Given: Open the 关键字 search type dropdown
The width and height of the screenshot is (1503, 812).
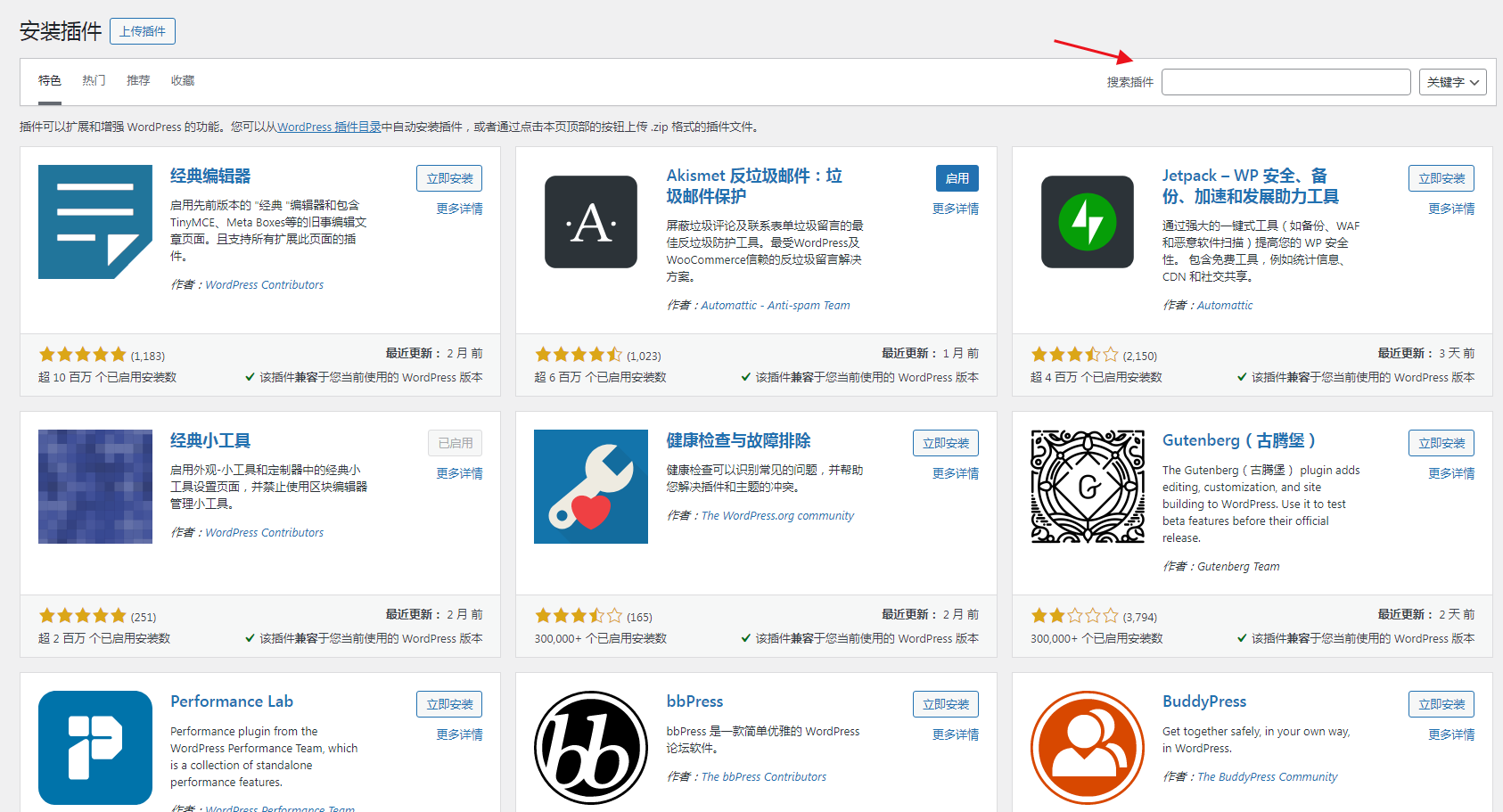Looking at the screenshot, I should 1453,82.
